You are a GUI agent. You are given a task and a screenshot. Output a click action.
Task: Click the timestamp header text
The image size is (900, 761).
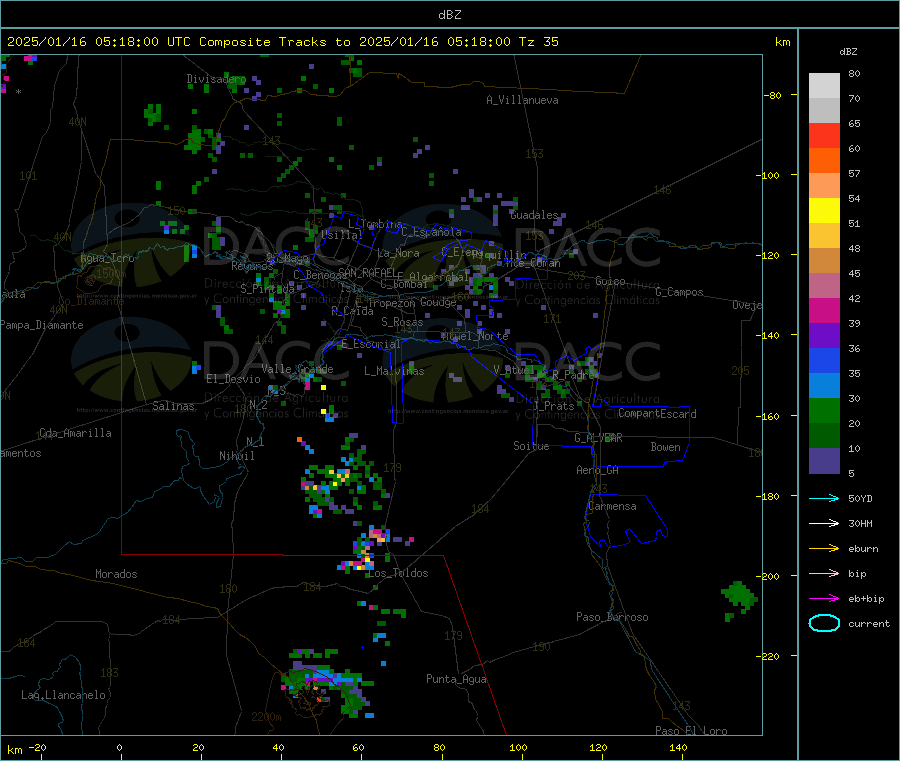pos(282,42)
